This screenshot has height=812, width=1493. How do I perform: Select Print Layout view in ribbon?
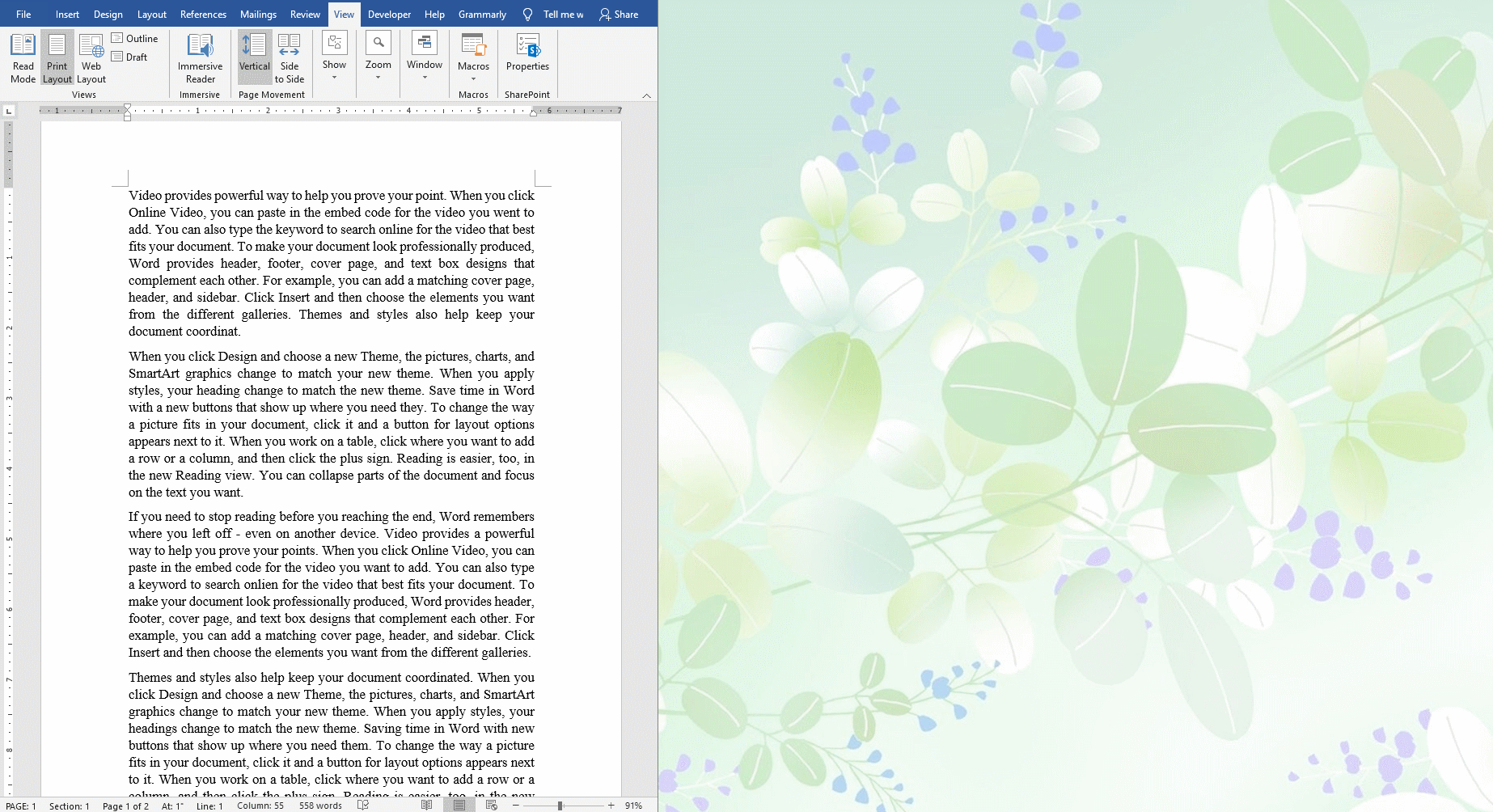click(57, 58)
